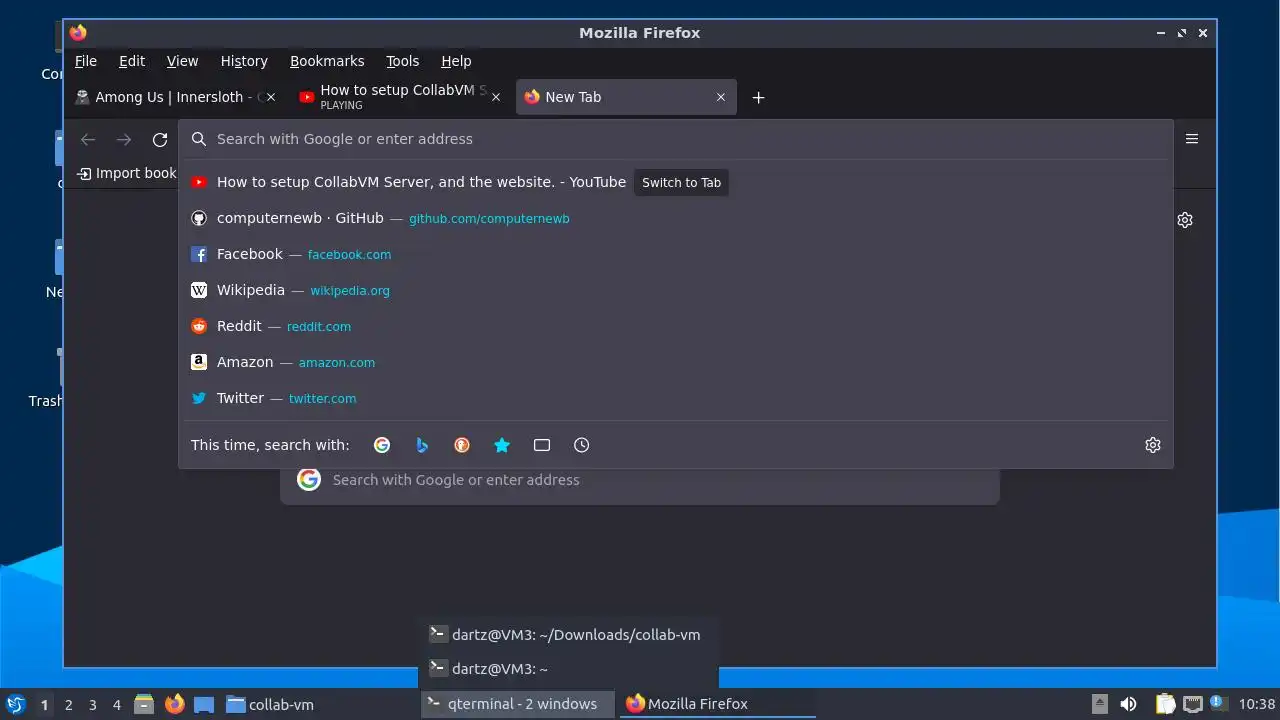Open network status tray icon
Screen dimensions: 1280x720
tap(1192, 704)
